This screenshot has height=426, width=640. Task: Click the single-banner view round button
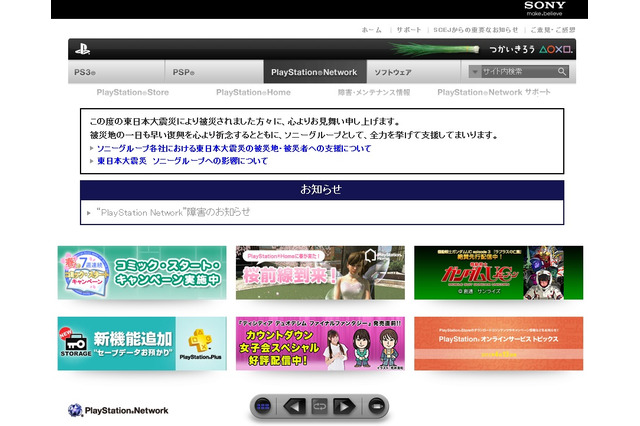376,406
